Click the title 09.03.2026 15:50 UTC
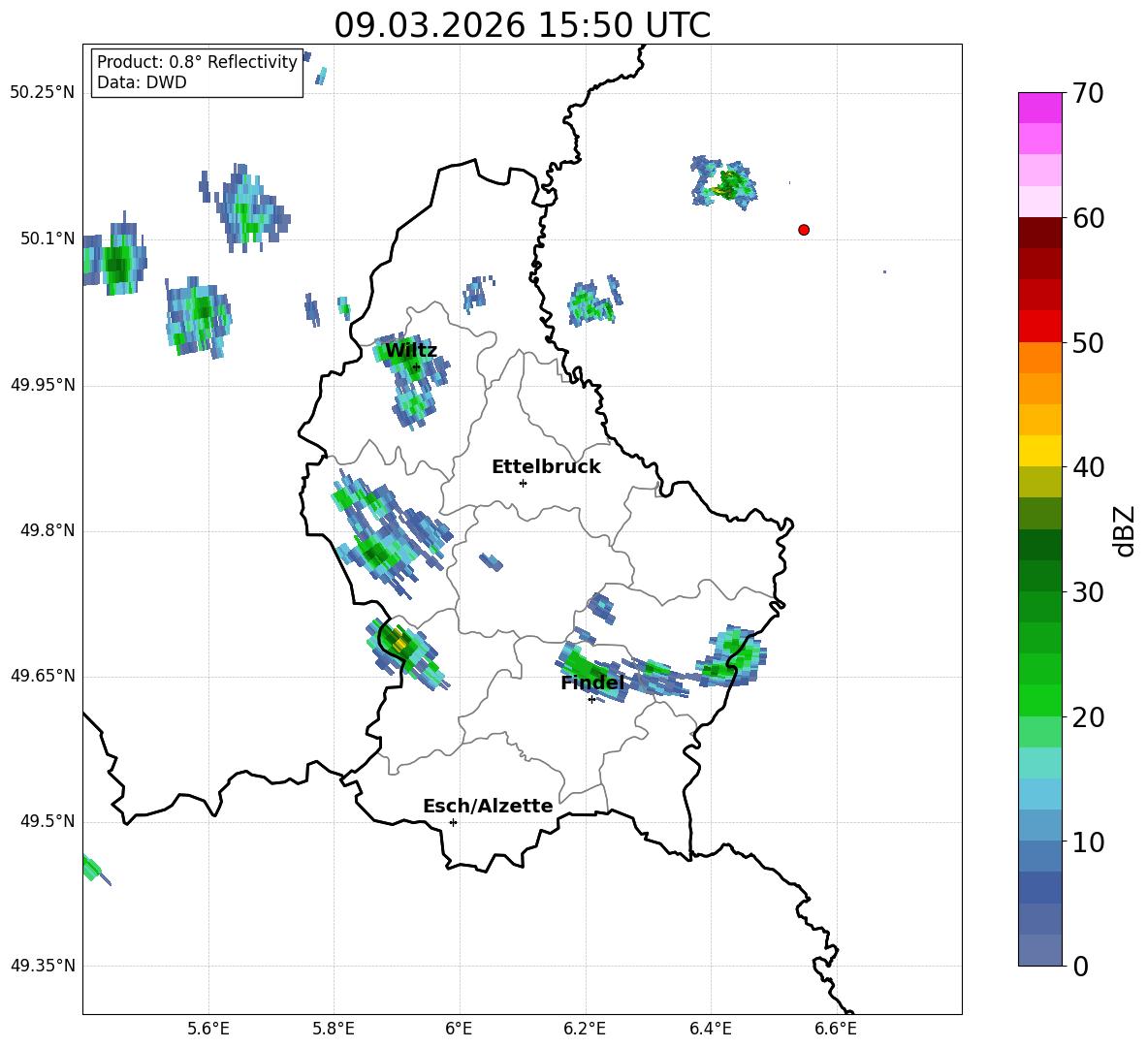Viewport: 1148px width, 1048px height. click(x=522, y=25)
